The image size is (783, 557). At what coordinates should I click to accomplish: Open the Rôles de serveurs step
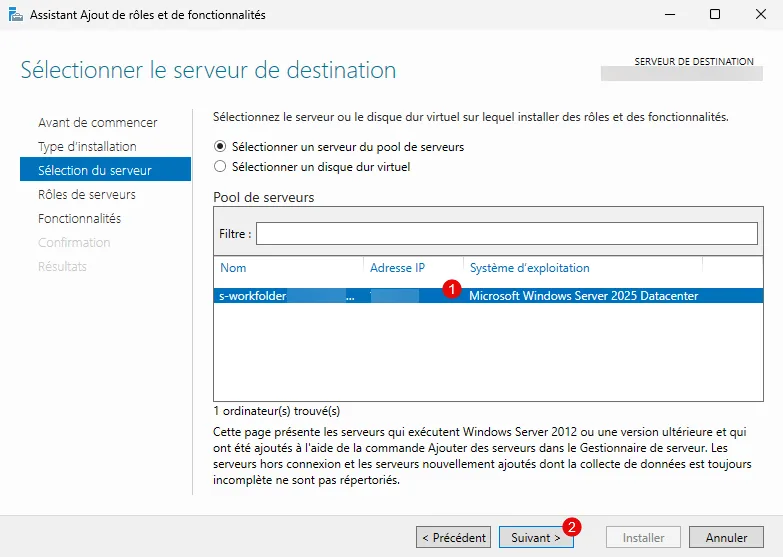[86, 194]
